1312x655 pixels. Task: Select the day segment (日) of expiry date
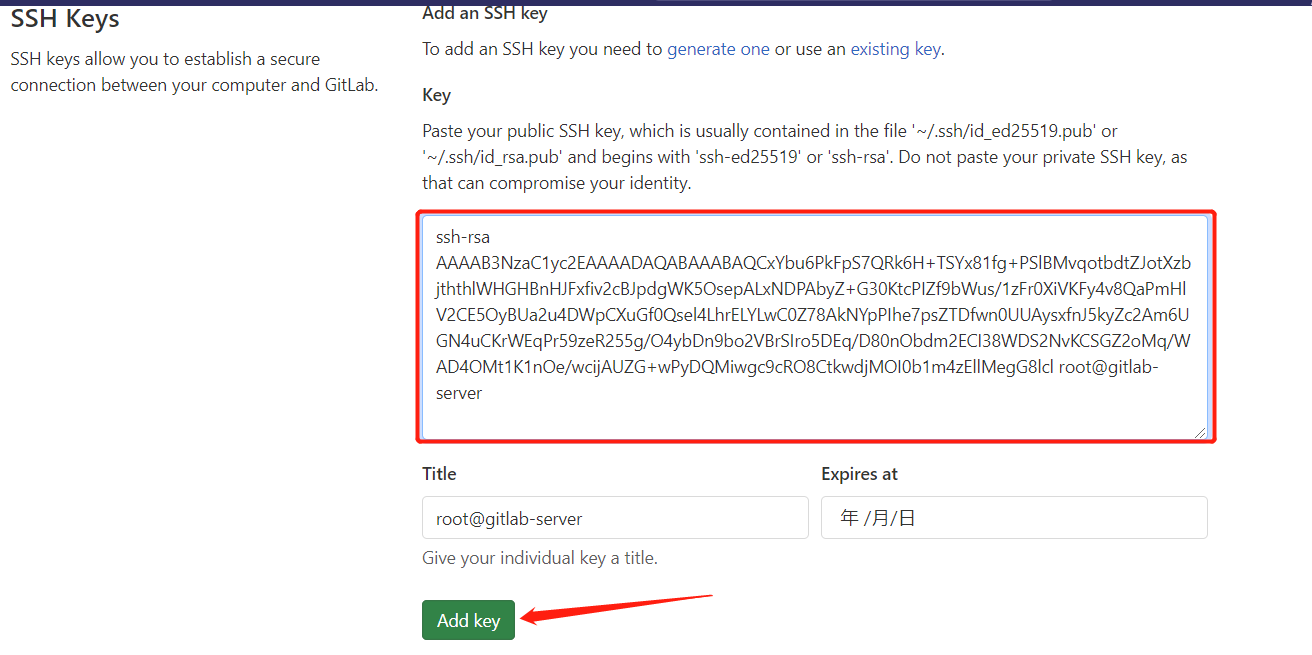[906, 518]
